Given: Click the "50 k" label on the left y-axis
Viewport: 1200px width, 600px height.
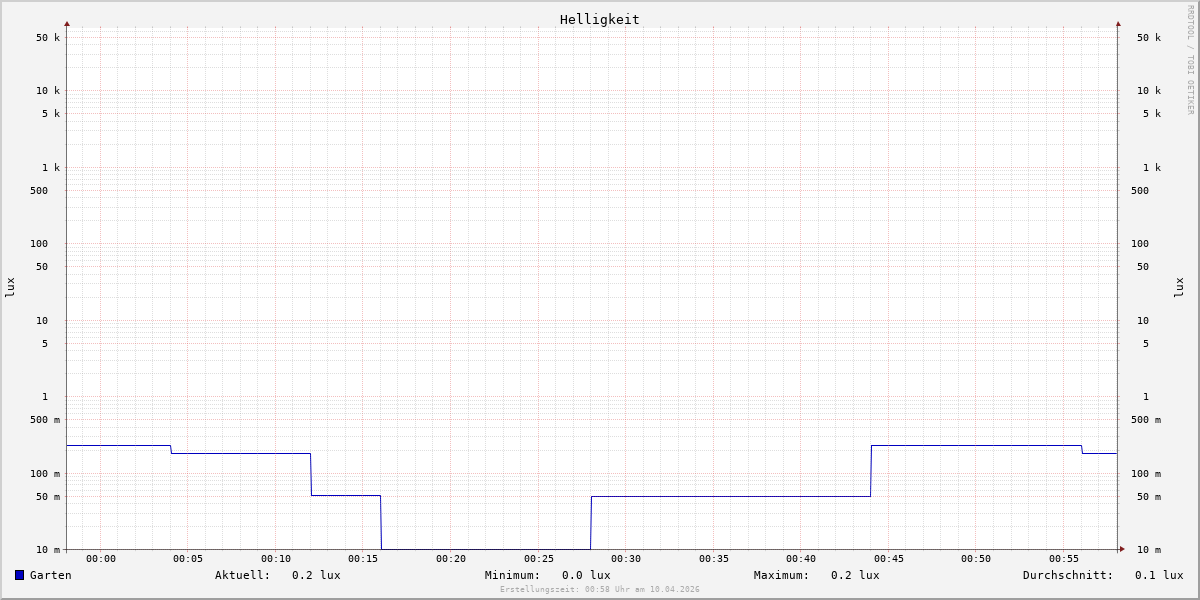Looking at the screenshot, I should point(48,38).
